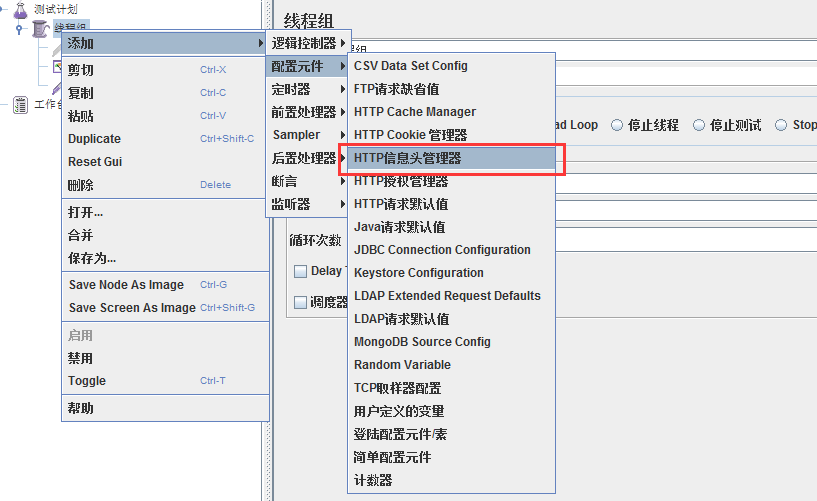The height and width of the screenshot is (501, 817).
Task: Choose 粘贴 from the context menu
Action: (165, 116)
